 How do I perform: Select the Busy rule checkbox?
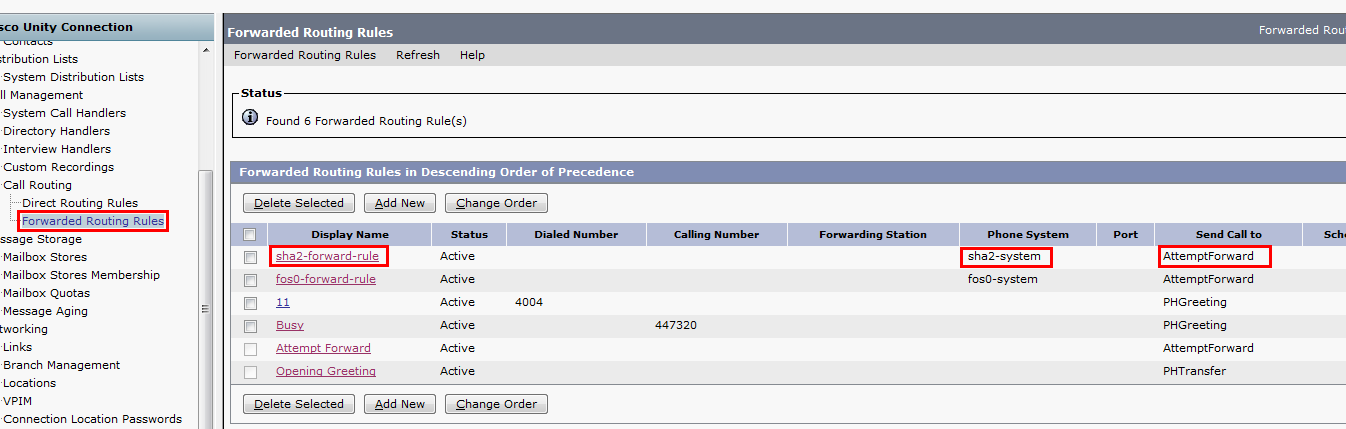[x=250, y=326]
